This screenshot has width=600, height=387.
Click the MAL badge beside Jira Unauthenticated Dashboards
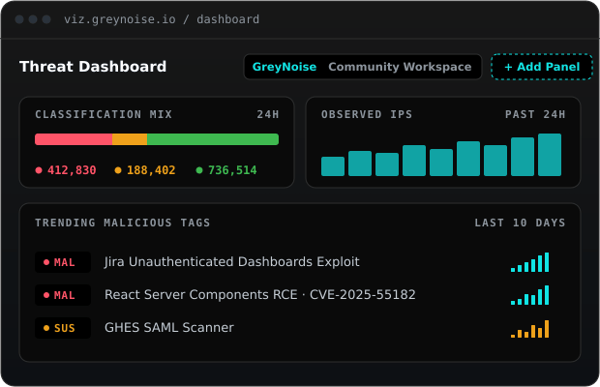[x=63, y=262]
